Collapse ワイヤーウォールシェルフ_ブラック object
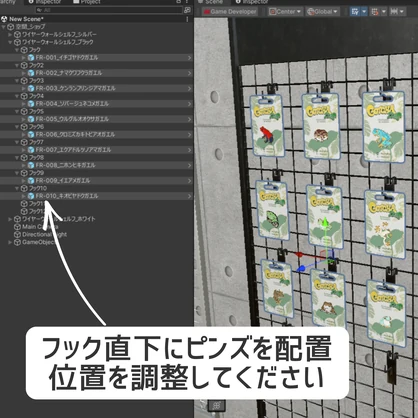The image size is (418, 418). click(x=10, y=42)
